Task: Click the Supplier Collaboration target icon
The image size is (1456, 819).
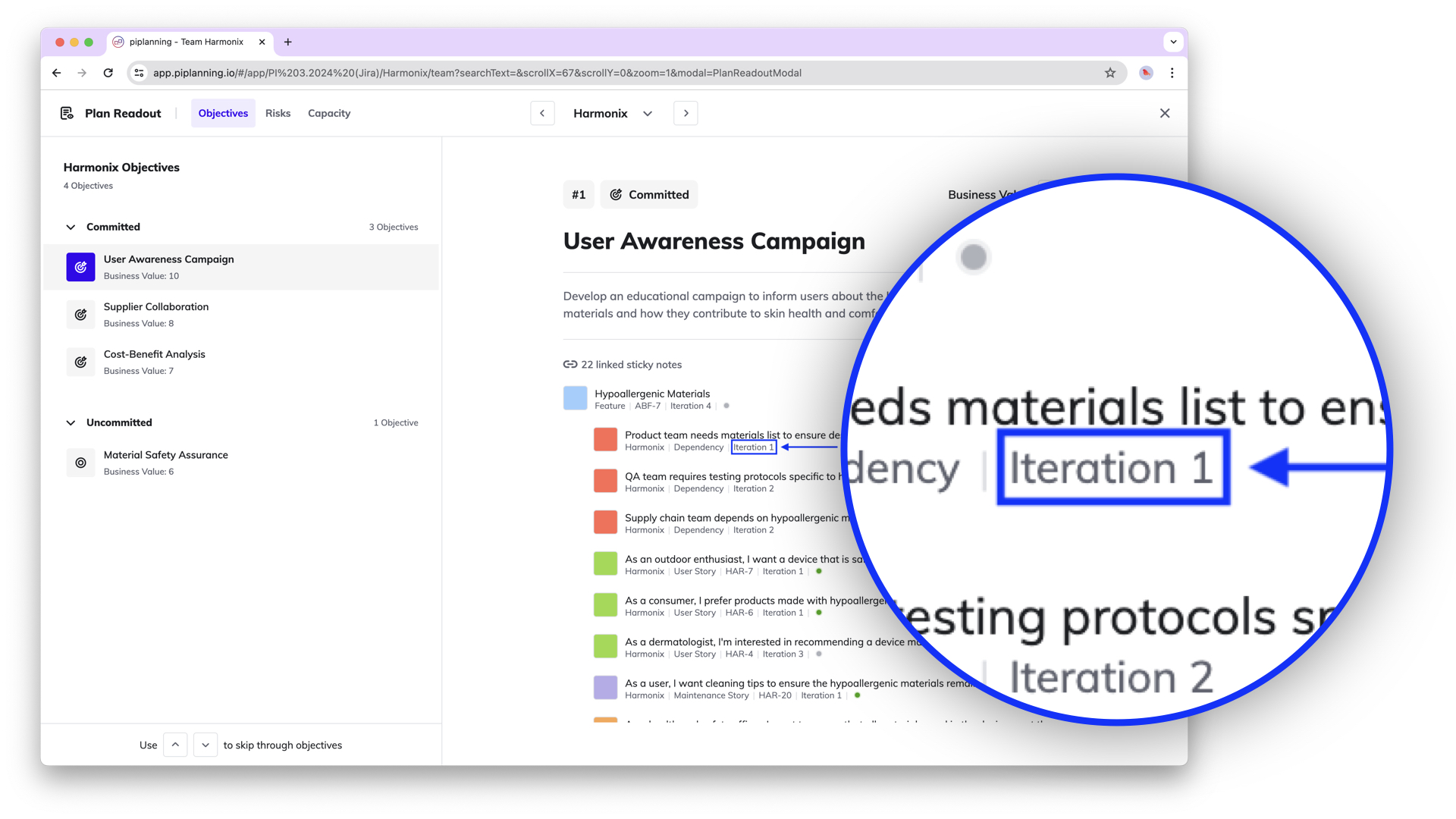Action: 80,315
